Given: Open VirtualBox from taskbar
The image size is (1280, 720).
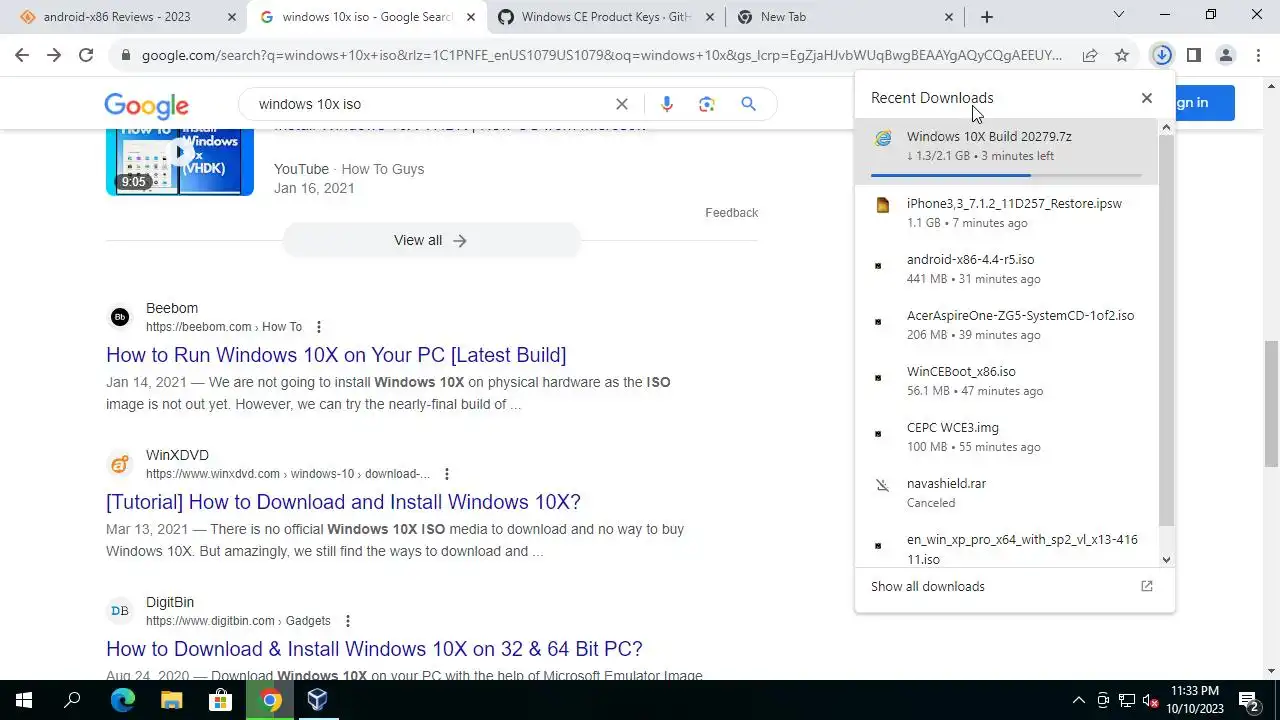Looking at the screenshot, I should [x=318, y=700].
